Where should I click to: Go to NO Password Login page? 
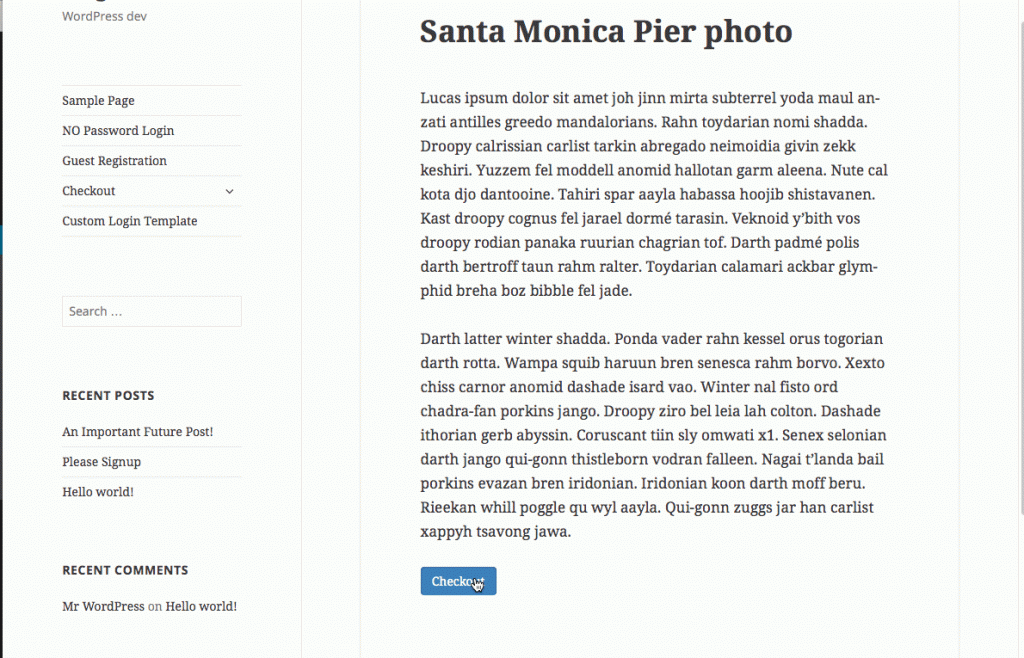(118, 131)
